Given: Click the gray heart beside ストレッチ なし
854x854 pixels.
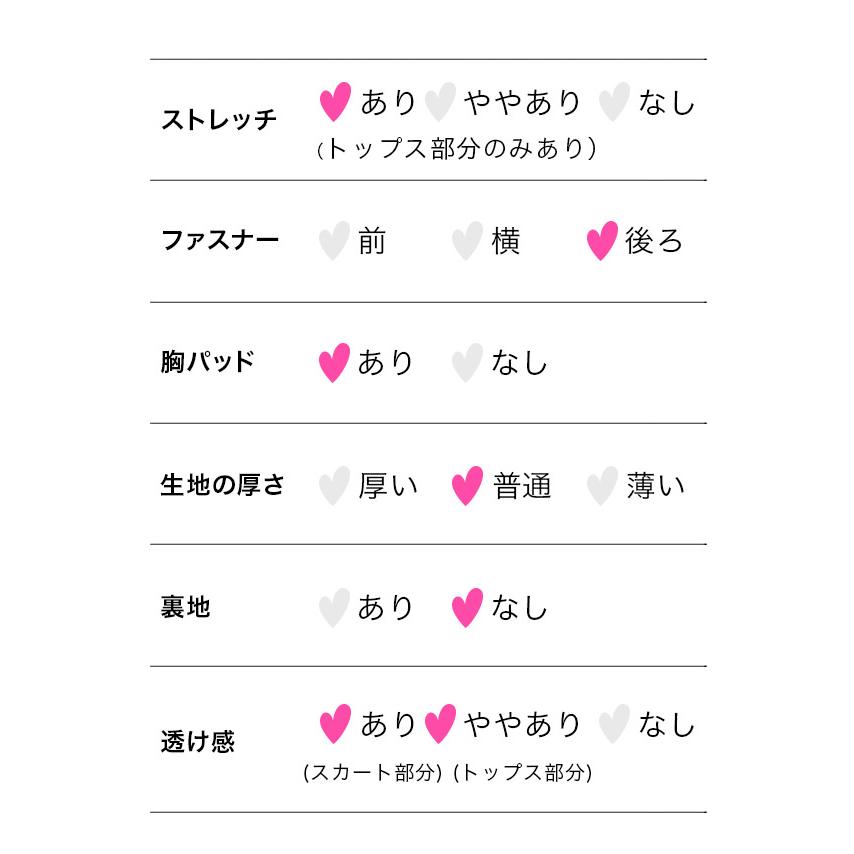Looking at the screenshot, I should [613, 102].
